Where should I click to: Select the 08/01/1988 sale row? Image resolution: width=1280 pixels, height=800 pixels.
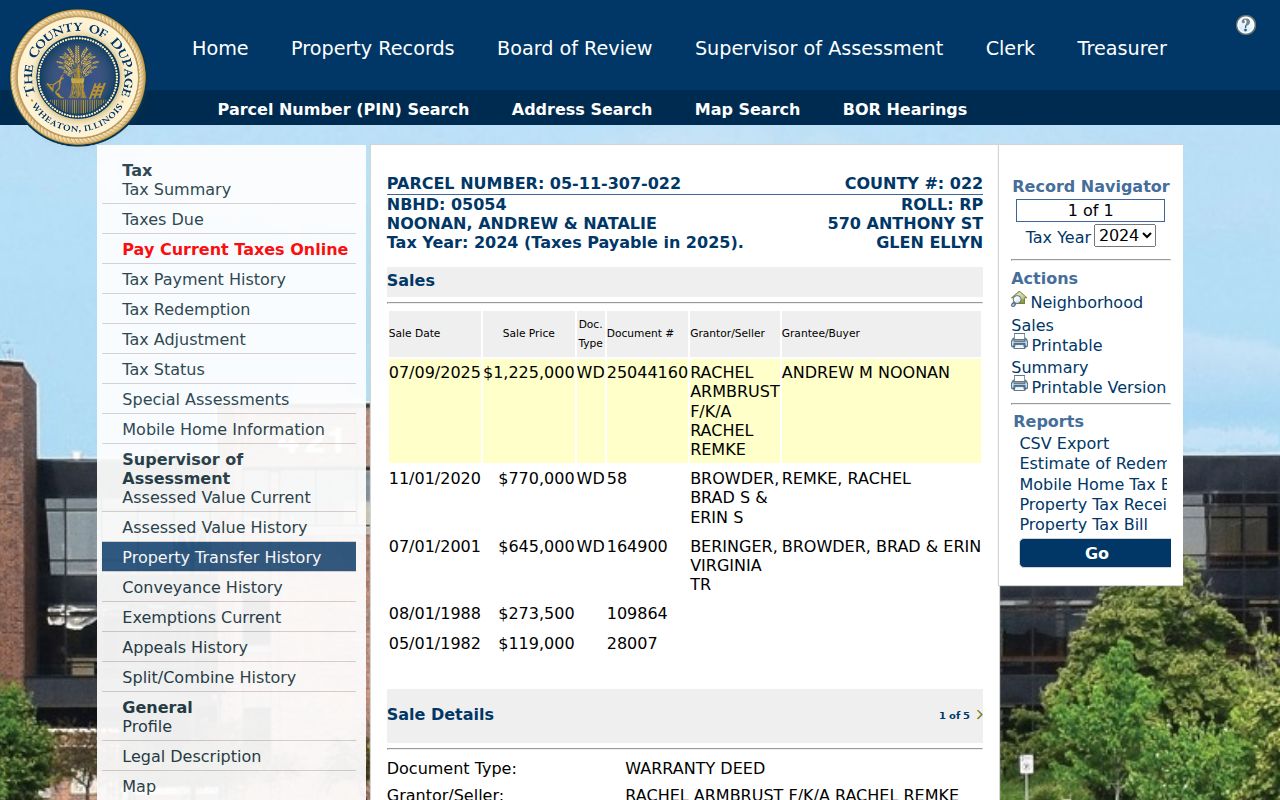685,613
